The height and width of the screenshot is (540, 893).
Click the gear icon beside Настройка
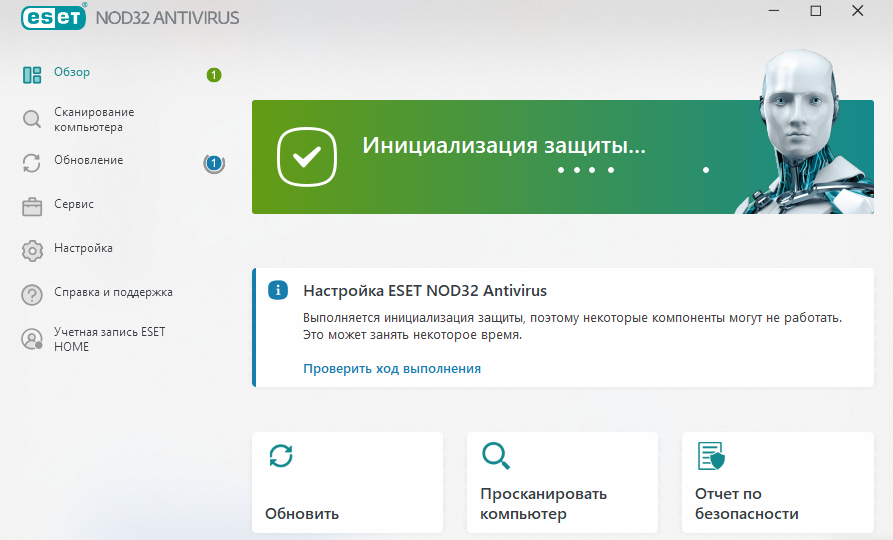pyautogui.click(x=32, y=251)
